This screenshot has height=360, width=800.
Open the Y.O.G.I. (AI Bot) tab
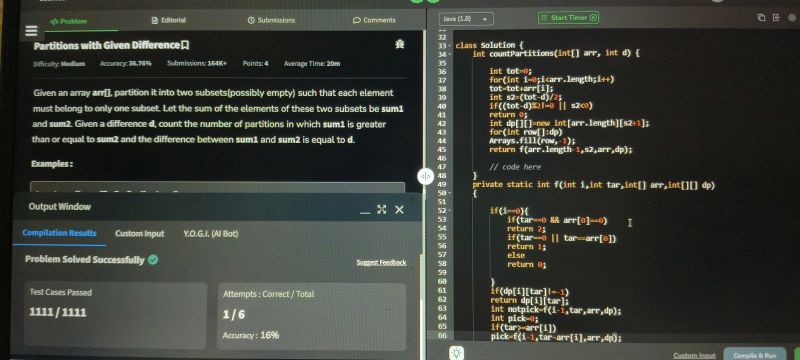pyautogui.click(x=211, y=234)
